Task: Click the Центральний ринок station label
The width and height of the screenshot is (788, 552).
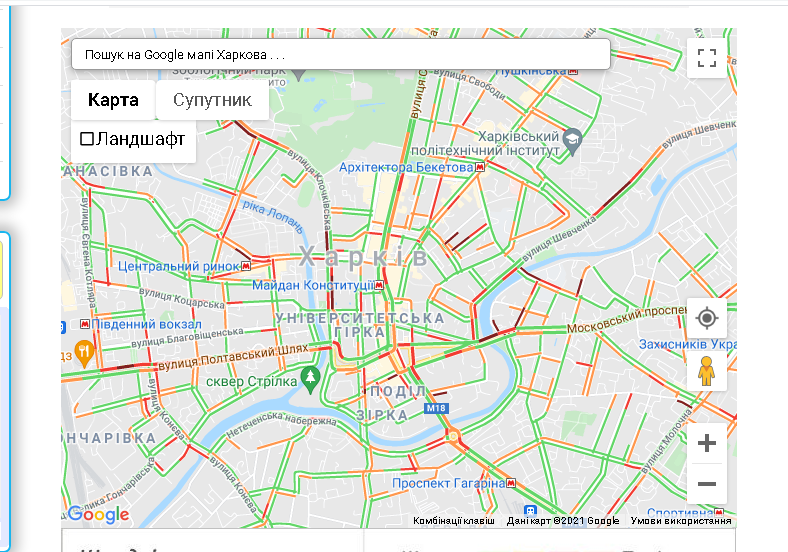Action: [178, 266]
